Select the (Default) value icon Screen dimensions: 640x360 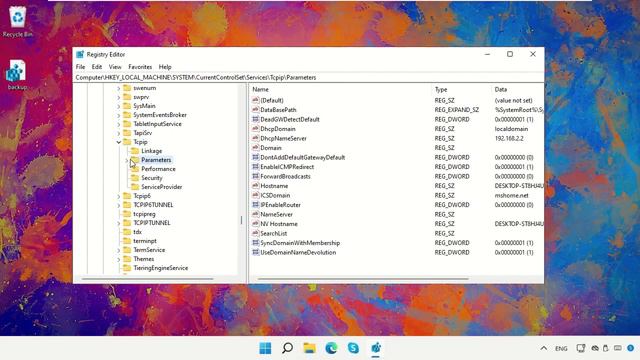pos(256,100)
